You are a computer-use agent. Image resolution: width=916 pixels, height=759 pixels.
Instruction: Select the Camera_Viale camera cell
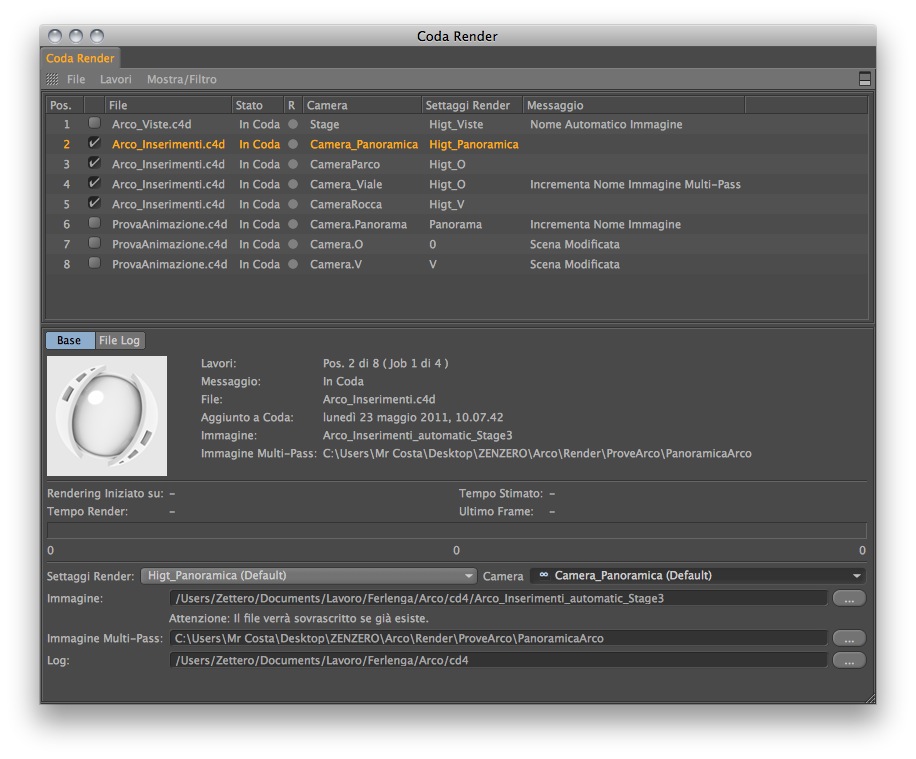[x=346, y=184]
